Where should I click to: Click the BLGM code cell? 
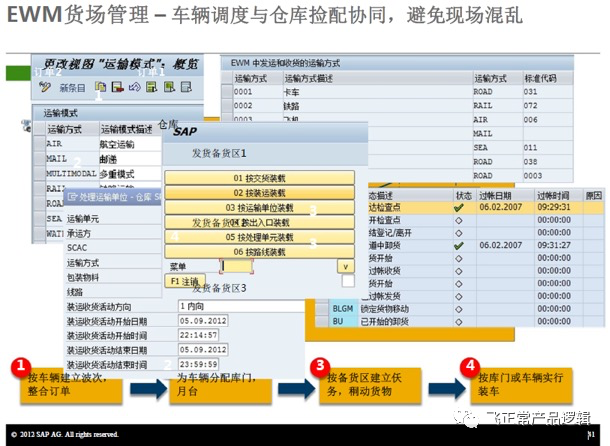click(x=343, y=309)
